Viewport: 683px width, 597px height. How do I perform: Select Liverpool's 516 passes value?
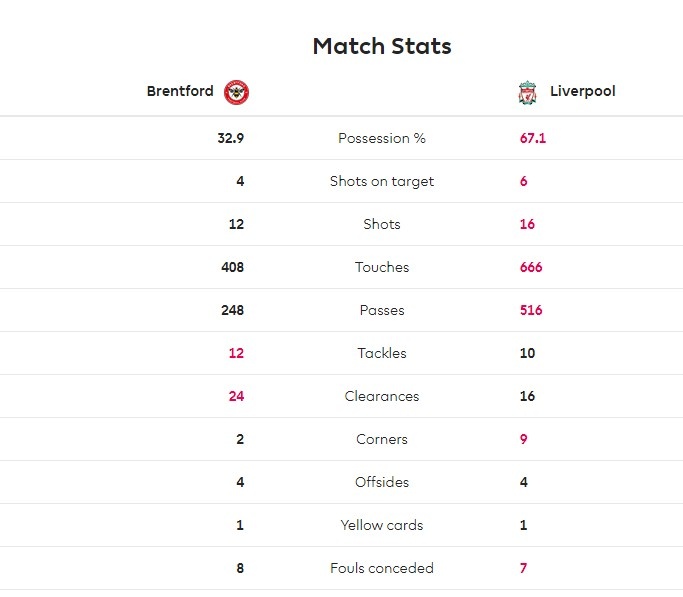coord(531,310)
